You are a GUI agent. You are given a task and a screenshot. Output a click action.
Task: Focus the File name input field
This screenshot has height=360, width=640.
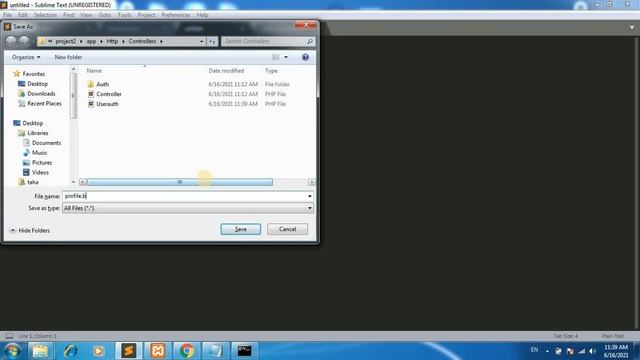[x=185, y=196]
